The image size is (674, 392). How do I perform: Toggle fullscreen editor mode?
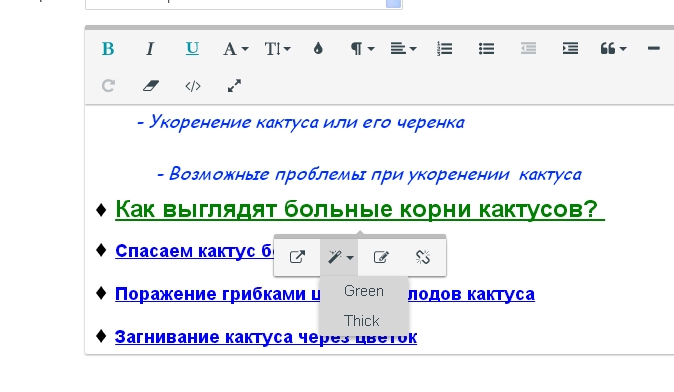[x=234, y=86]
